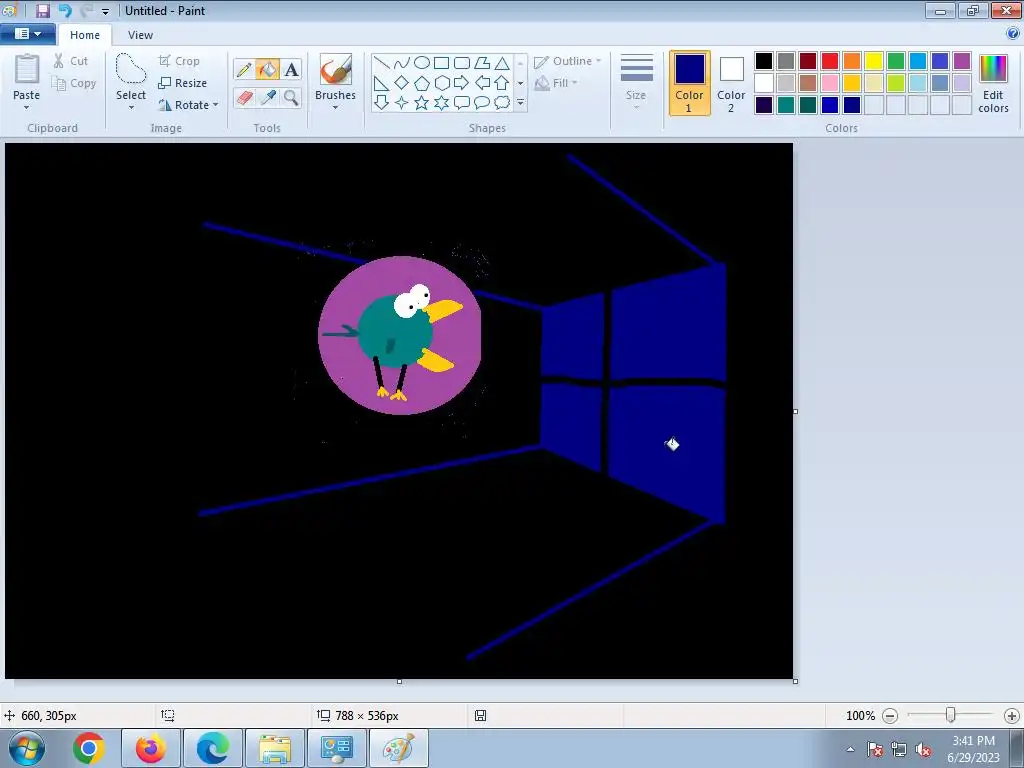The image size is (1024, 768).
Task: Choose the Four-point star shape
Action: click(x=402, y=103)
